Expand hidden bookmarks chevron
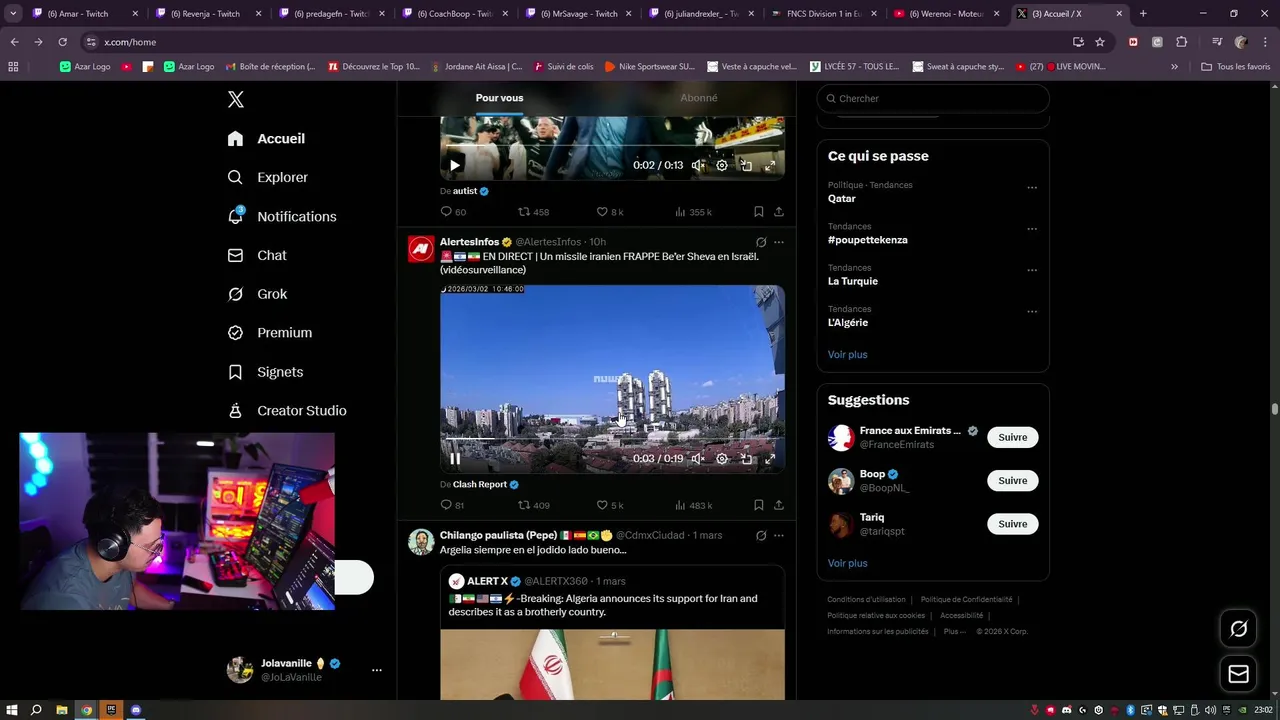Screen dimensions: 1280x720 [x=1174, y=67]
